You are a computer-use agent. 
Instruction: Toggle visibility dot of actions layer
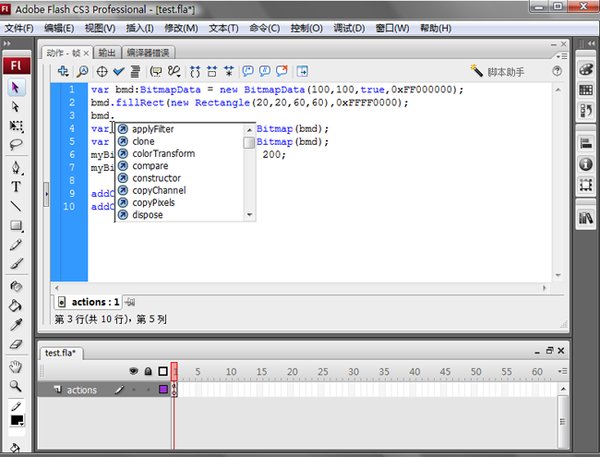[x=134, y=390]
